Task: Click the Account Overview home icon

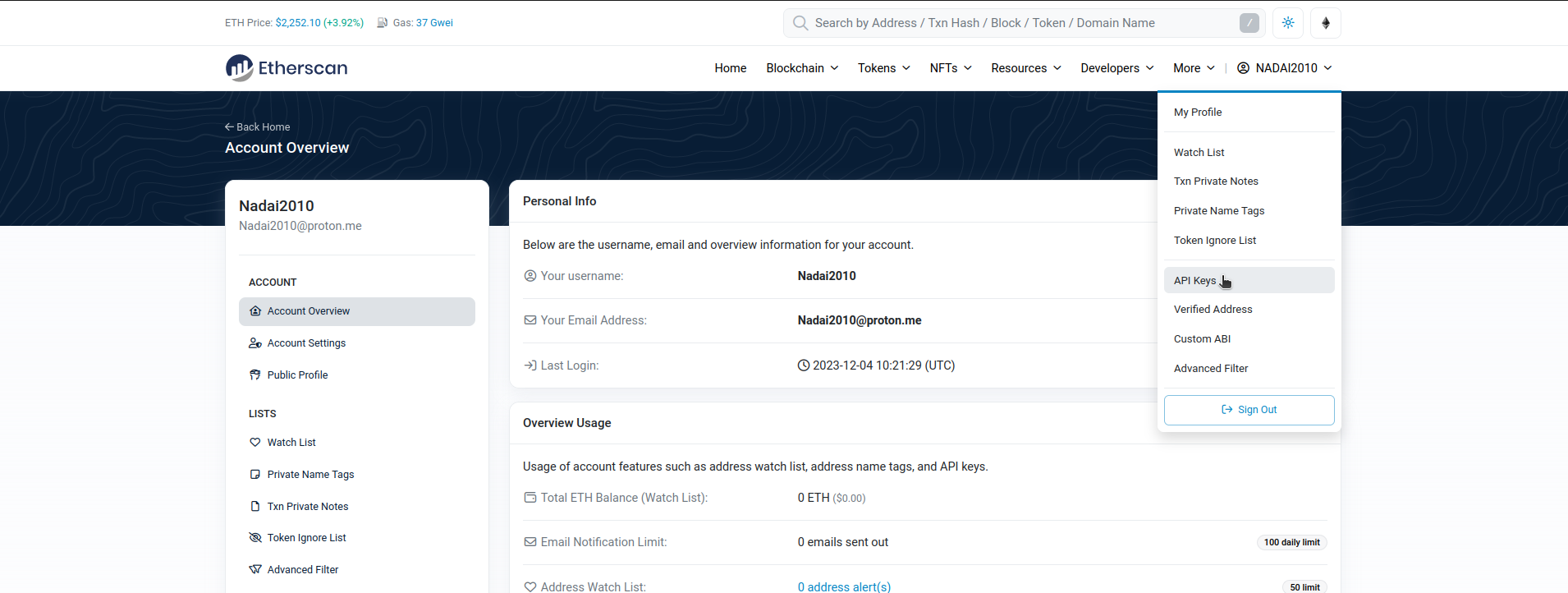Action: [255, 311]
